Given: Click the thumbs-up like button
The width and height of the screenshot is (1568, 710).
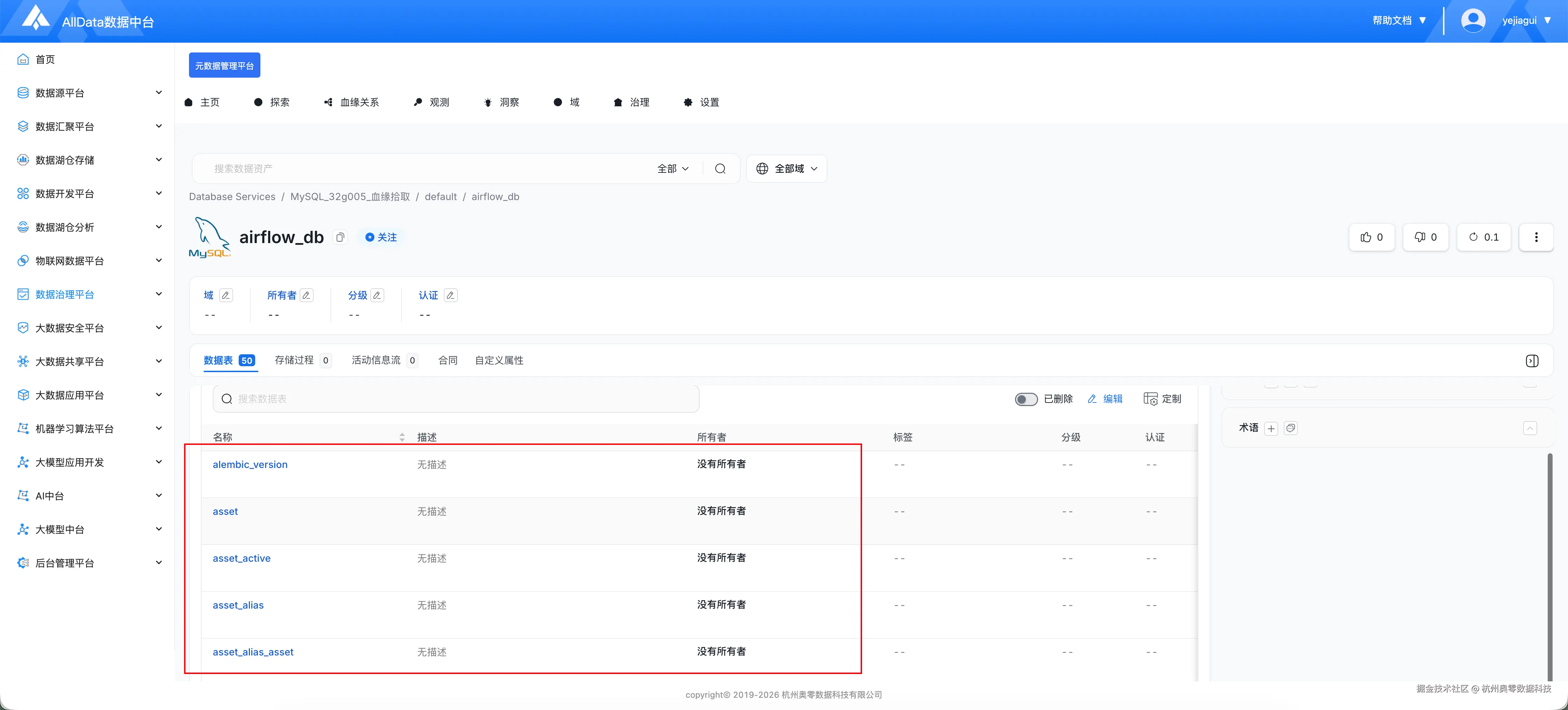Looking at the screenshot, I should point(1372,237).
